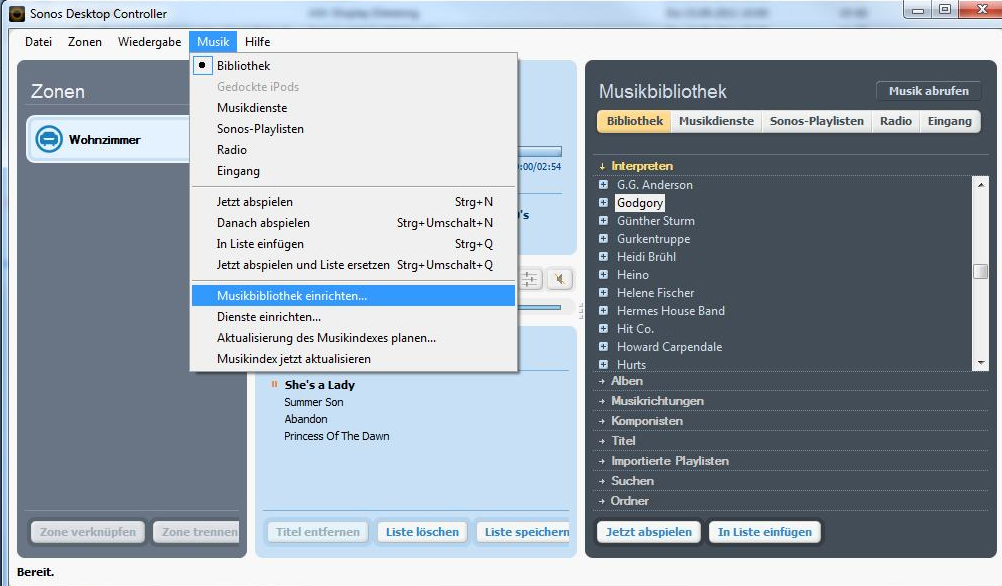Choose Sonos-Playlisten in Musik menu
The image size is (1002, 586).
[x=353, y=128]
